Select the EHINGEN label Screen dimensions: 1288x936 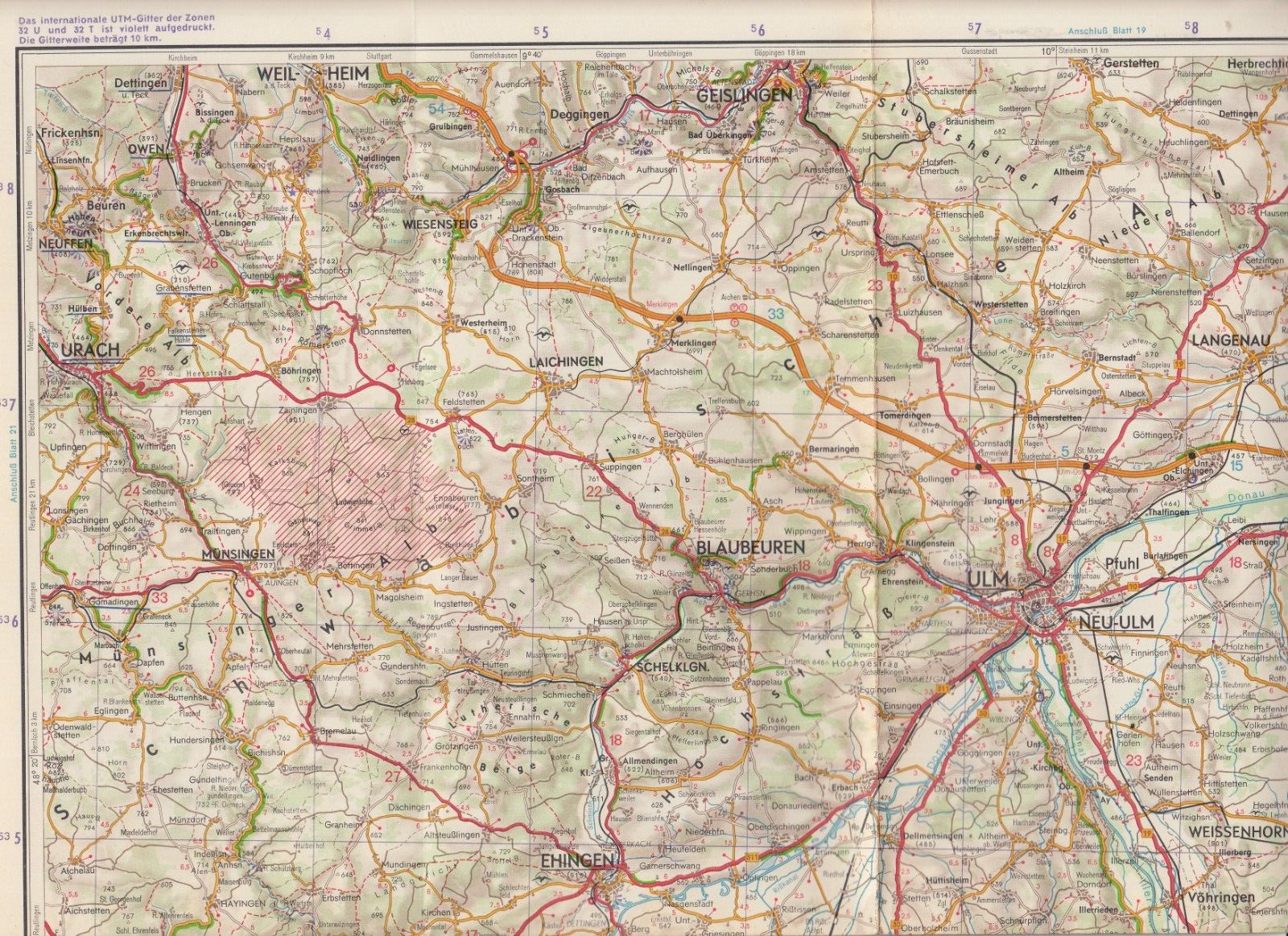pos(576,860)
